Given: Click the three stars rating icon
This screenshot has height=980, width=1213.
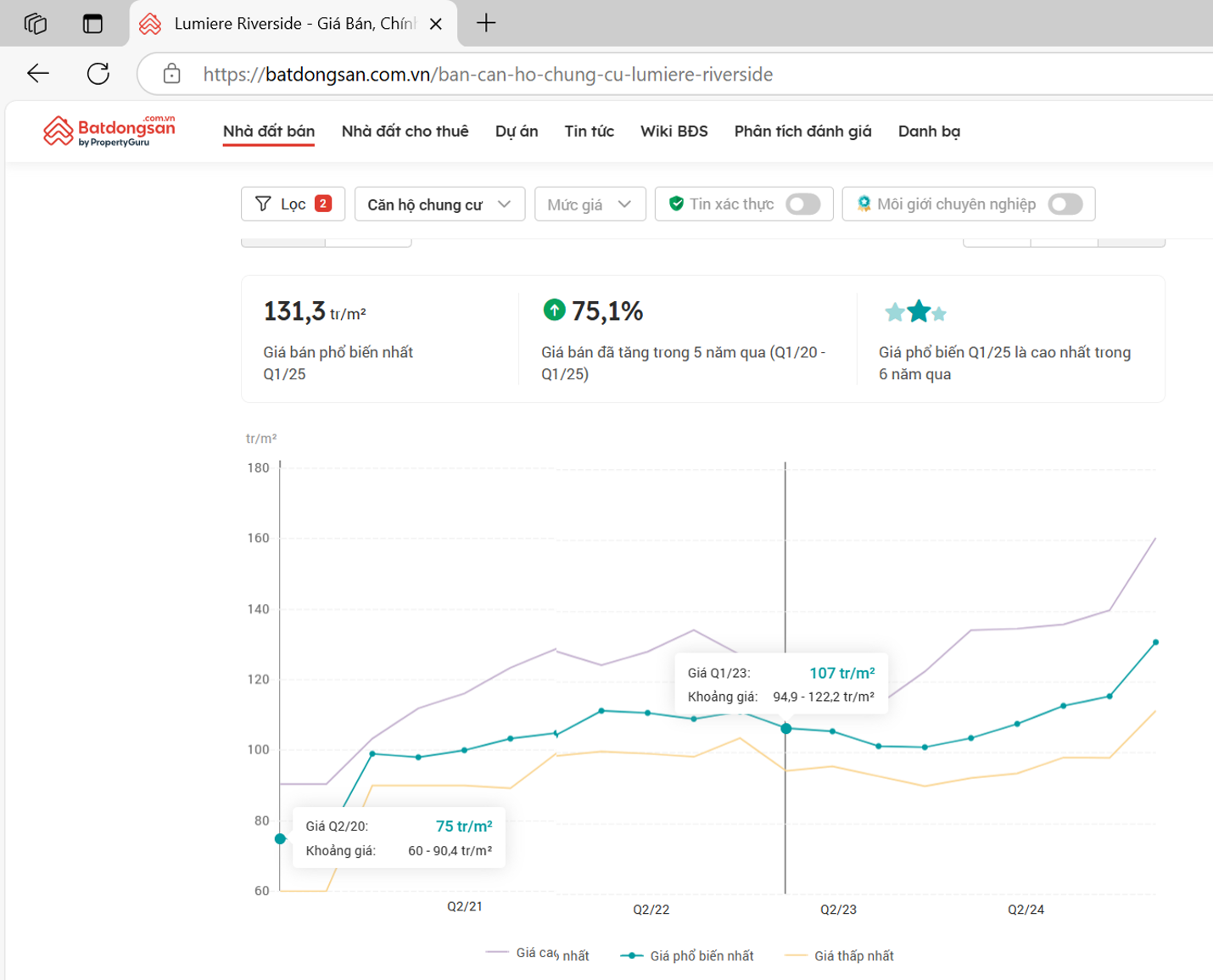Looking at the screenshot, I should 915,312.
